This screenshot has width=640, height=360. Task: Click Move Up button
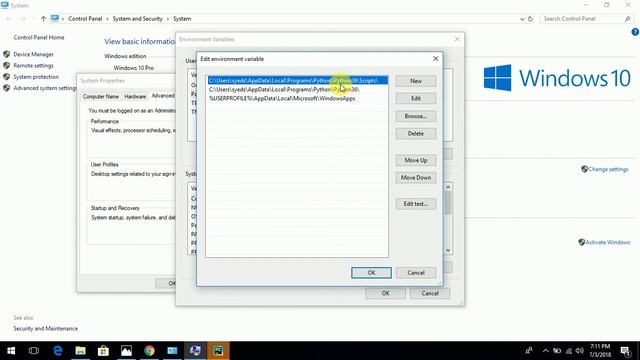pos(416,160)
